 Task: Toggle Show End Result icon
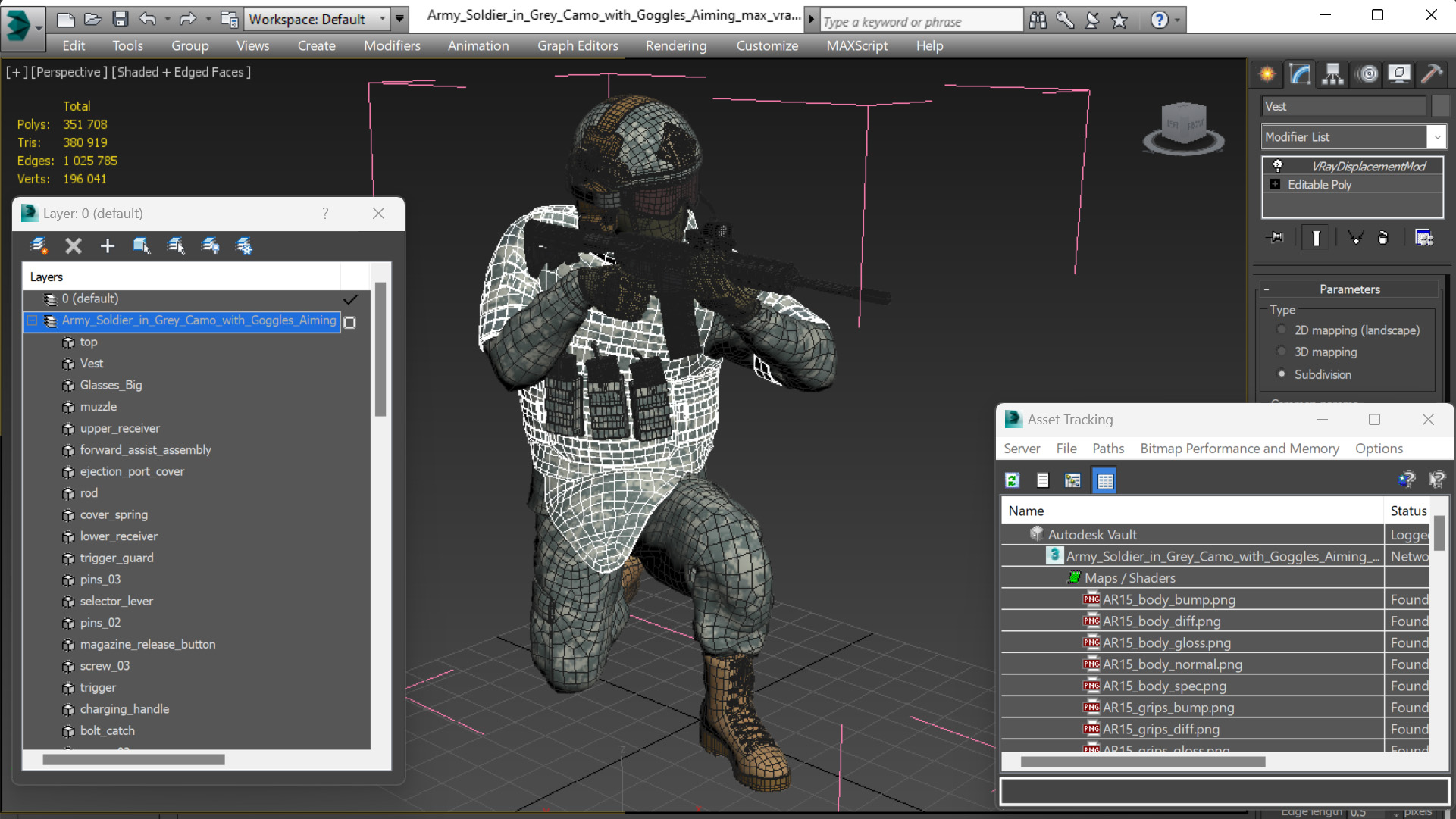coord(1317,238)
